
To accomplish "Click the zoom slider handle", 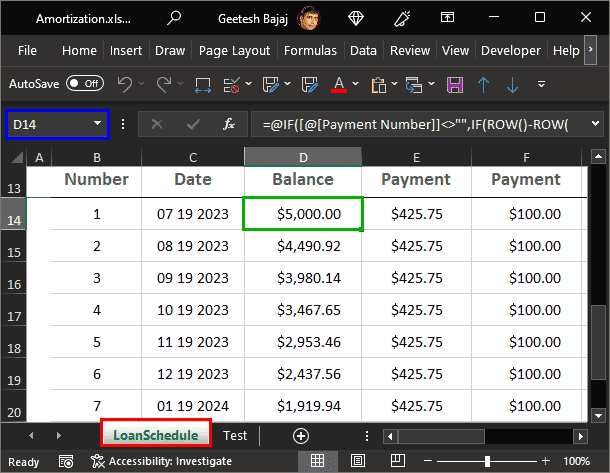I will [x=487, y=461].
